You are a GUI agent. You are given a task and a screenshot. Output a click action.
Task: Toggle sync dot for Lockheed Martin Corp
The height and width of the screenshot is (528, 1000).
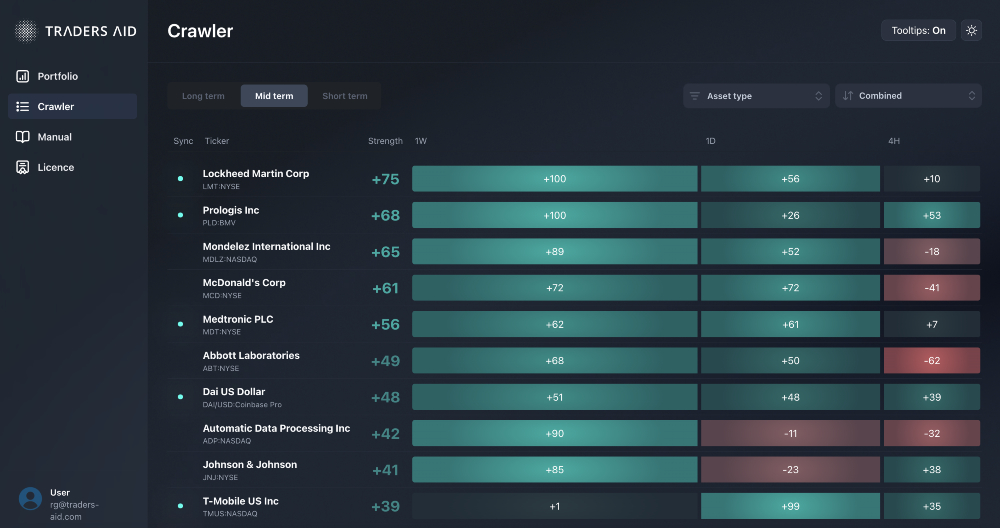[180, 179]
